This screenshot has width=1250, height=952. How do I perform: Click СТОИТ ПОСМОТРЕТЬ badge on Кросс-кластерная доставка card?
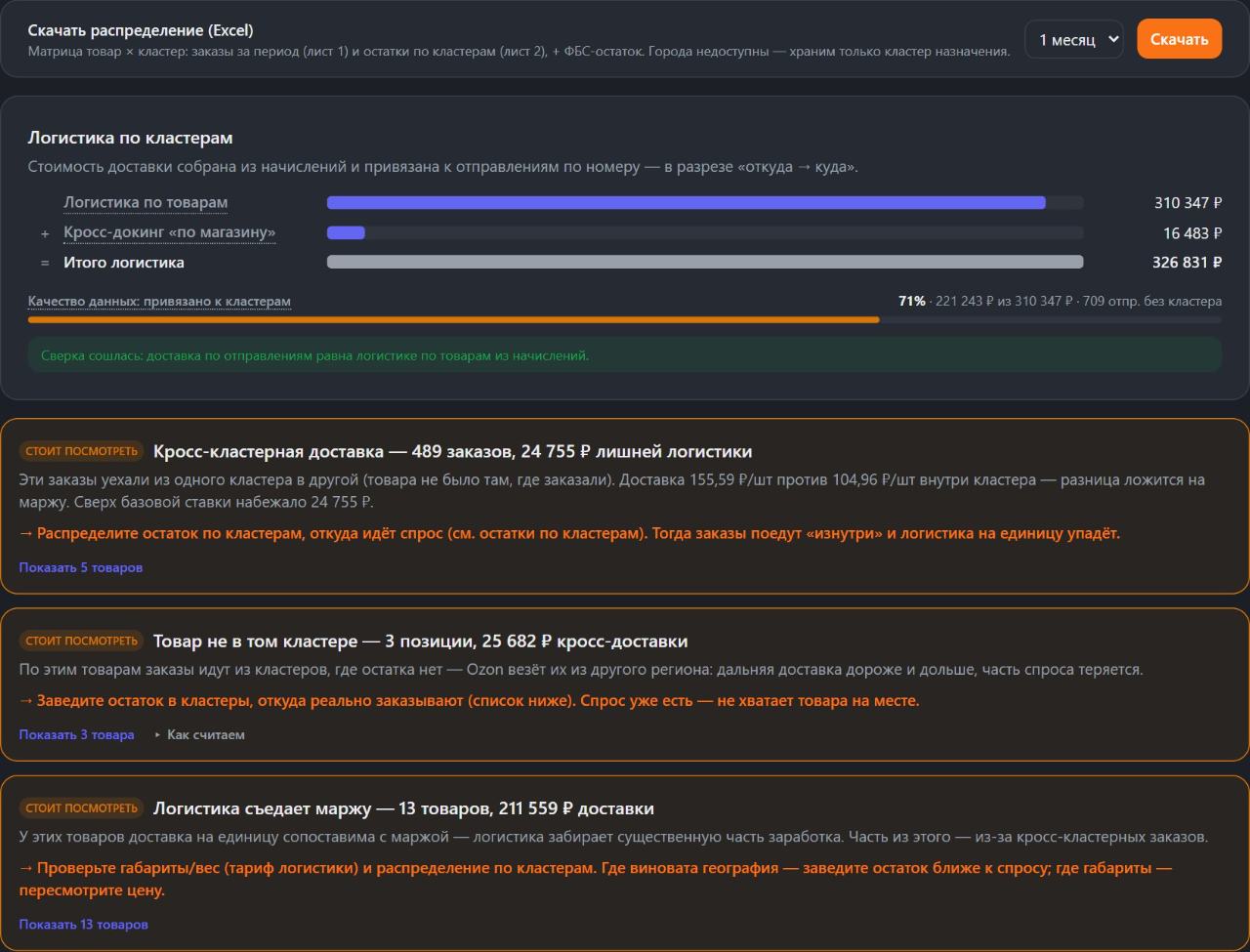pyautogui.click(x=82, y=451)
